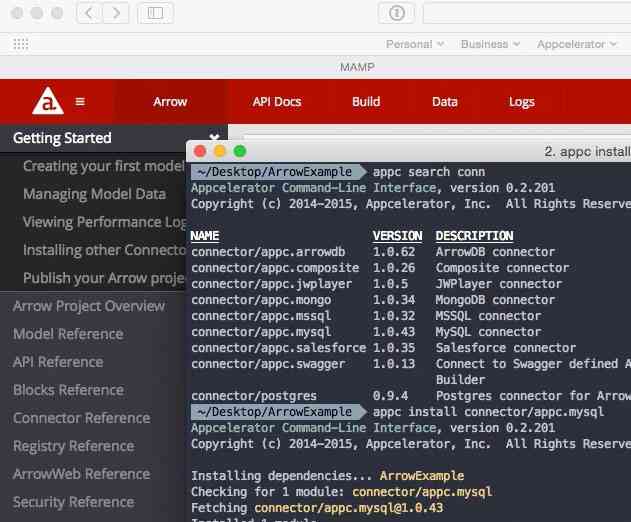Open Managing Model Data guide

tap(95, 194)
